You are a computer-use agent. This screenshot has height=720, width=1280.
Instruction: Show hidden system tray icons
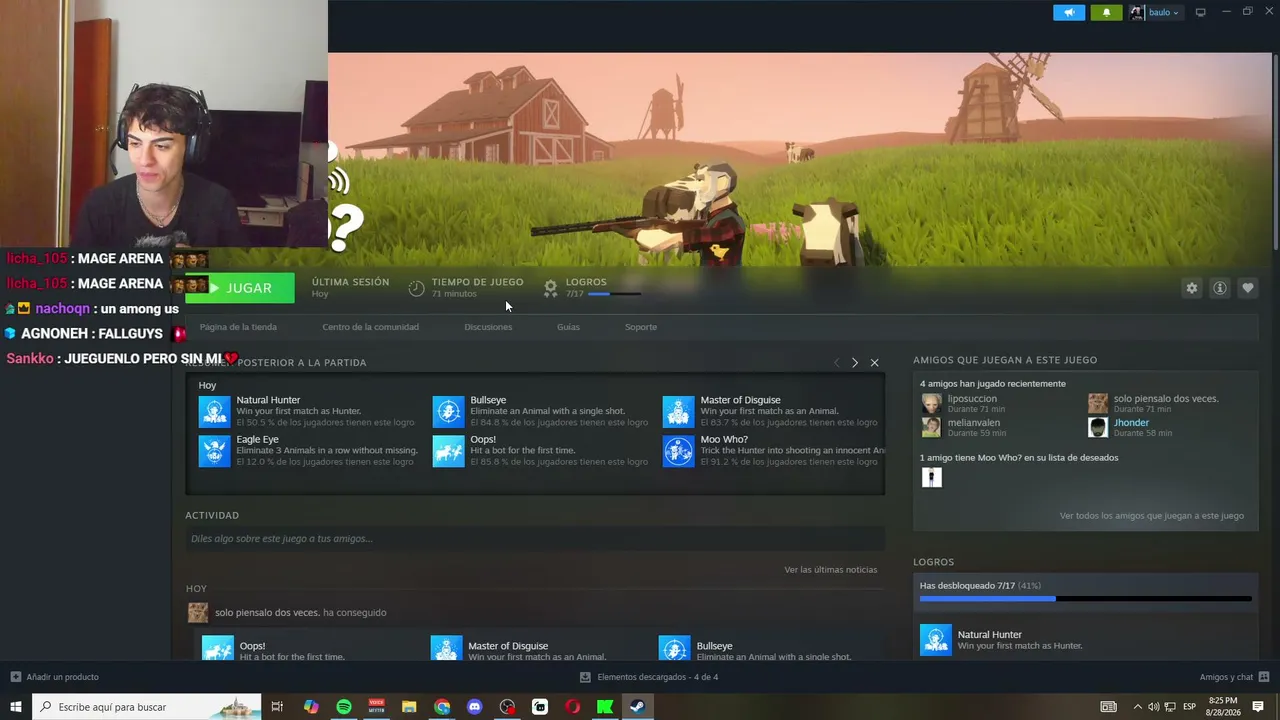pos(1137,707)
